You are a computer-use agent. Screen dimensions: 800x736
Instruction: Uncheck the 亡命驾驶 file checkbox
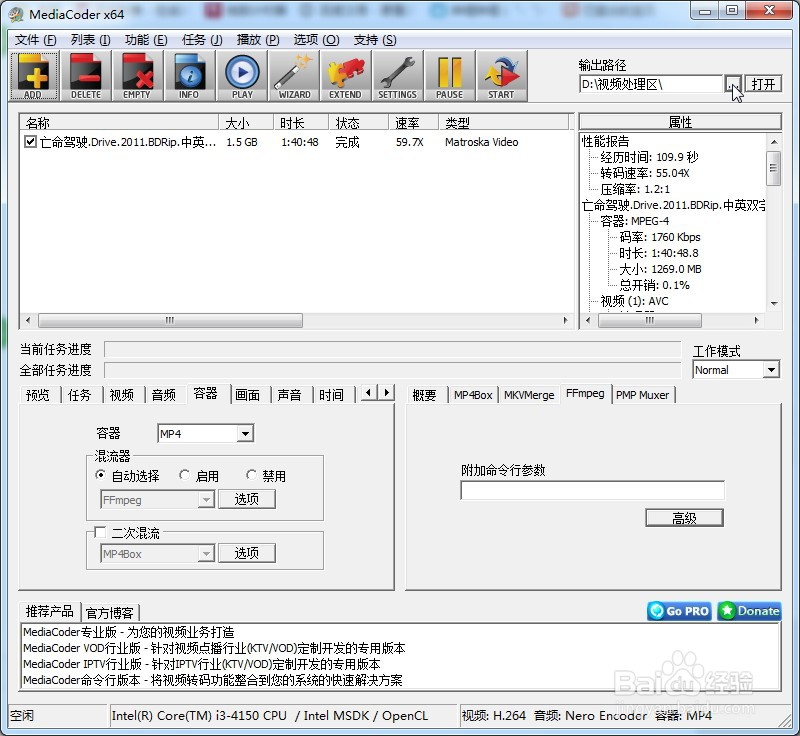pyautogui.click(x=30, y=141)
